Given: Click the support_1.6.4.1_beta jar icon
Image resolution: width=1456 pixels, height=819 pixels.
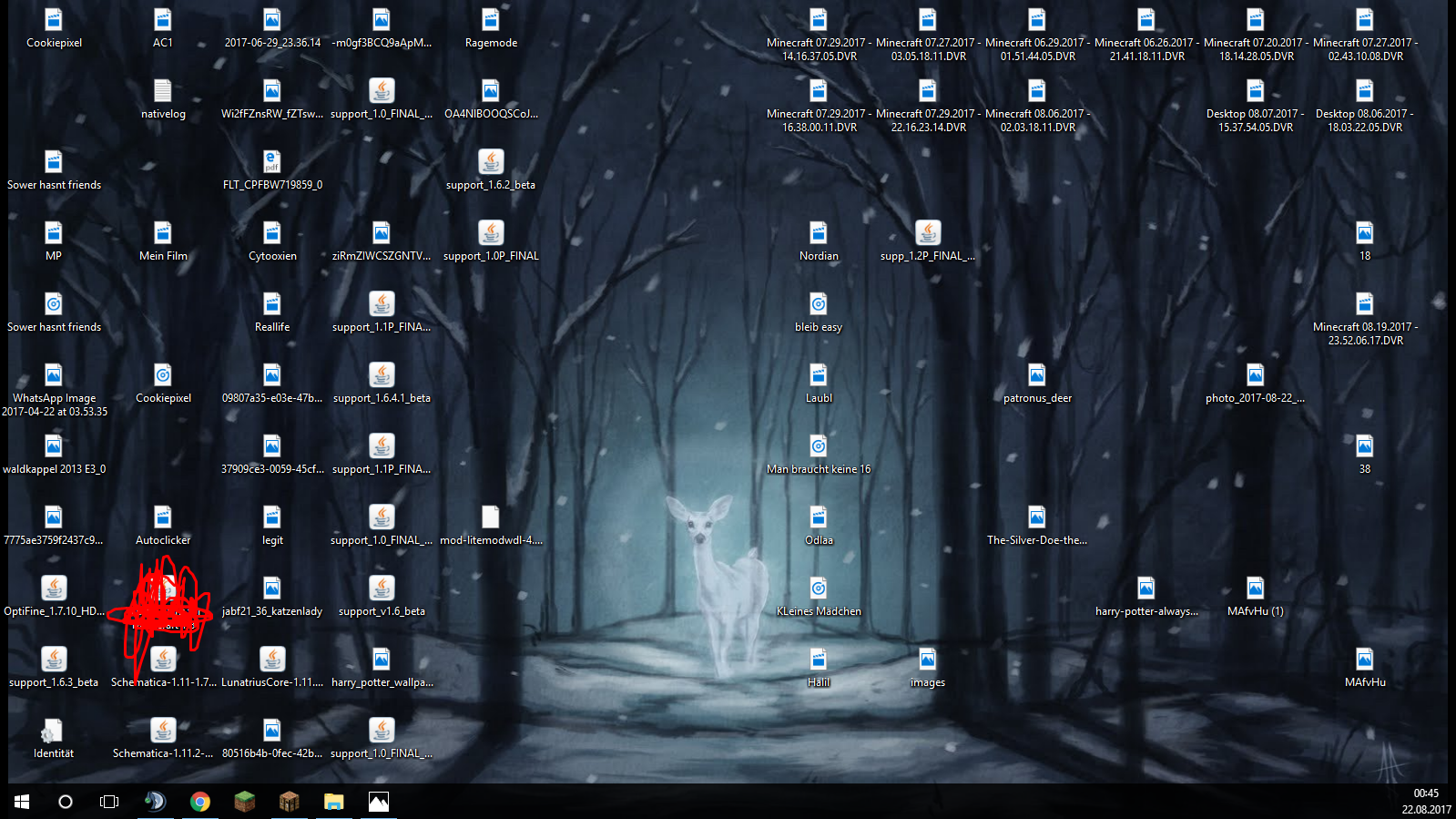Looking at the screenshot, I should tap(382, 375).
